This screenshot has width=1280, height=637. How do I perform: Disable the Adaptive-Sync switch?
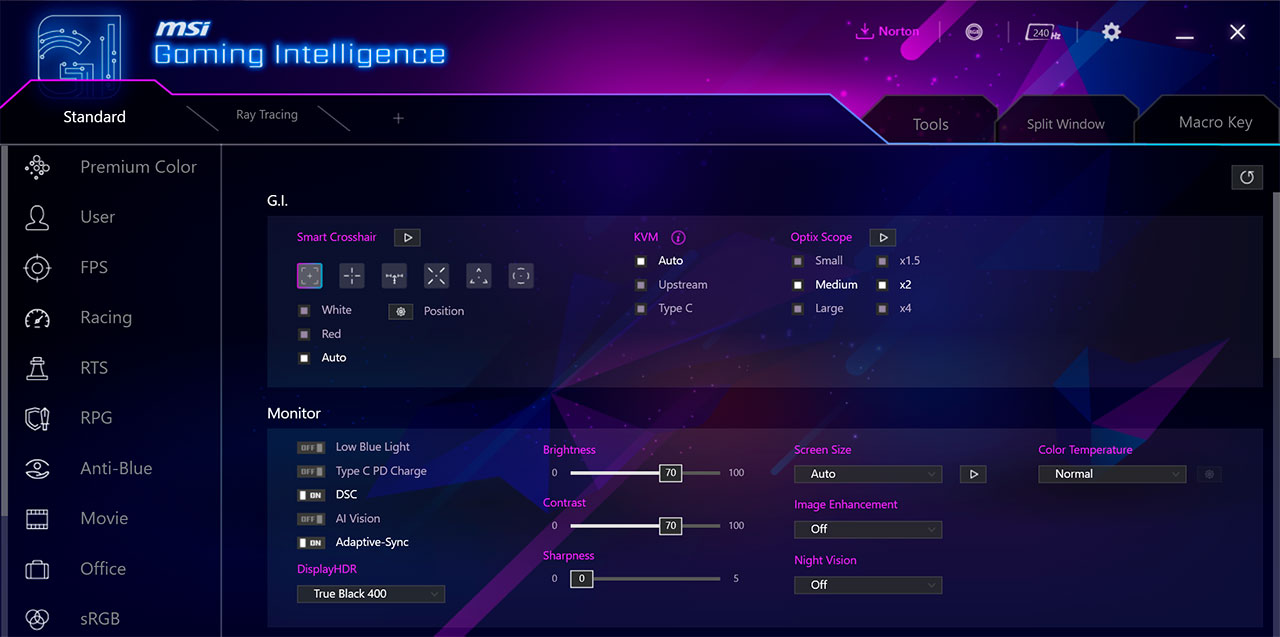pos(311,543)
